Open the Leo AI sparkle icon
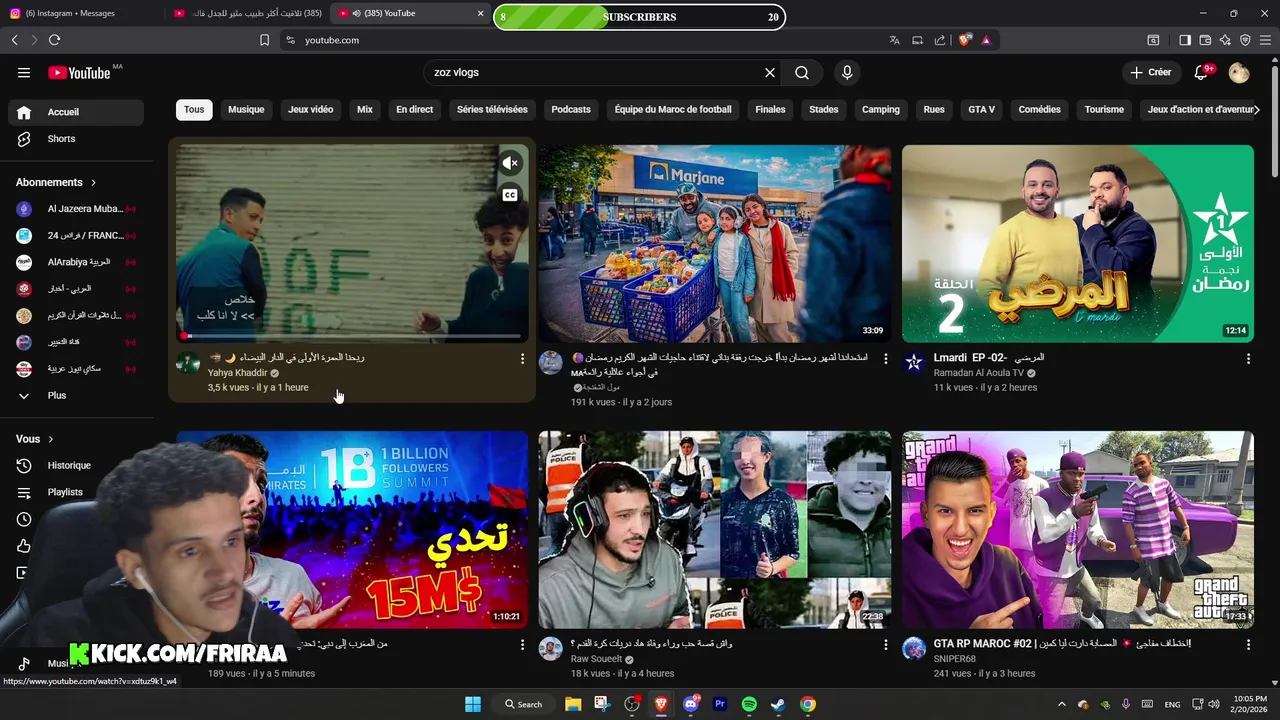Image resolution: width=1280 pixels, height=720 pixels. pyautogui.click(x=1225, y=40)
